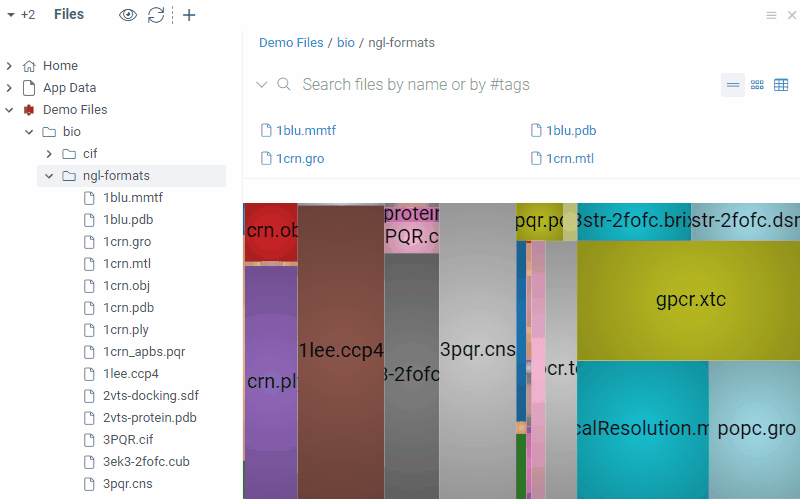The image size is (800, 500).
Task: Switch to card tiles view
Action: pyautogui.click(x=757, y=85)
